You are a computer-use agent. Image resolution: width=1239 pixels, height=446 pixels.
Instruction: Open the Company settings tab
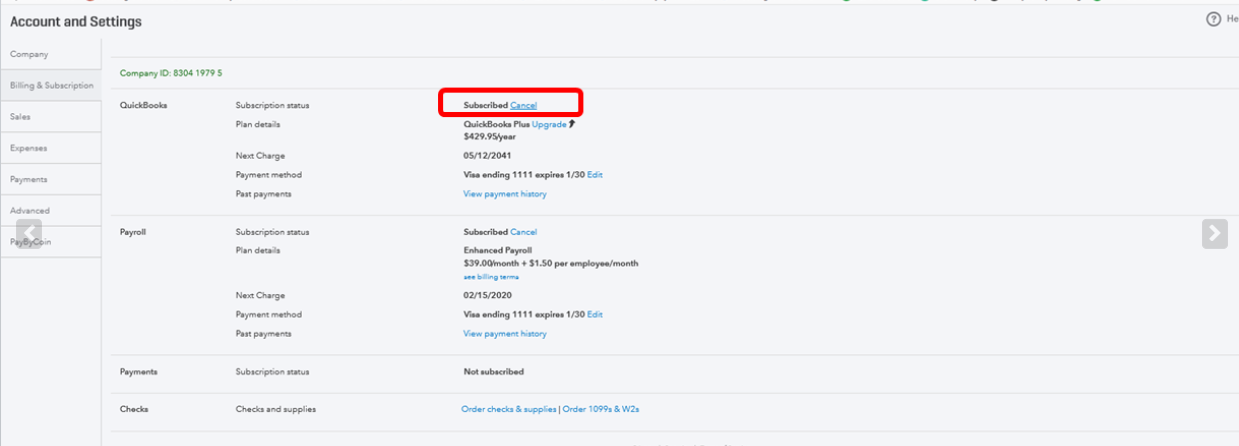(x=50, y=54)
